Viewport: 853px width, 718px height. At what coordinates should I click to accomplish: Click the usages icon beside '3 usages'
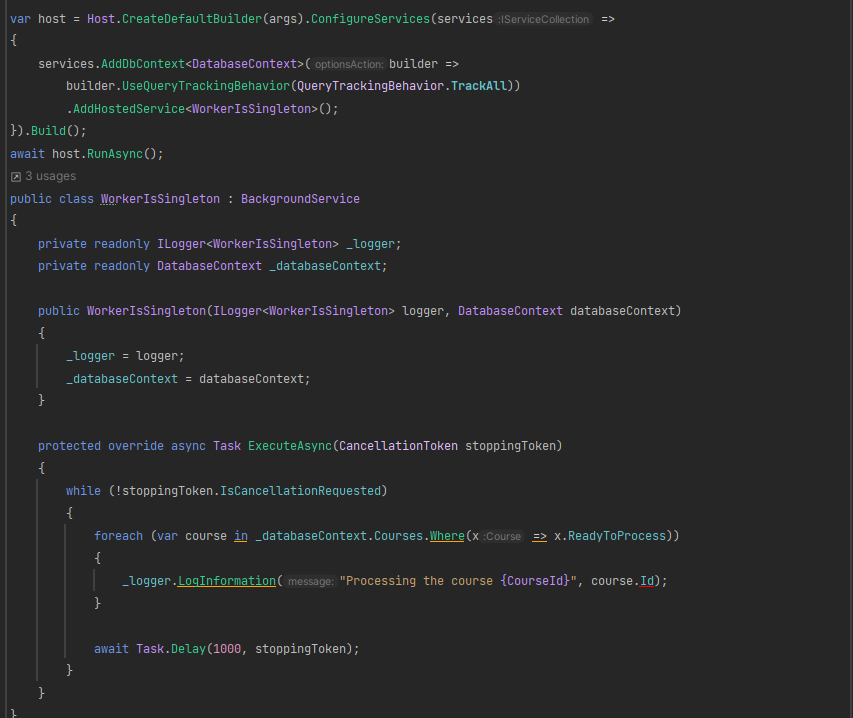(x=16, y=177)
